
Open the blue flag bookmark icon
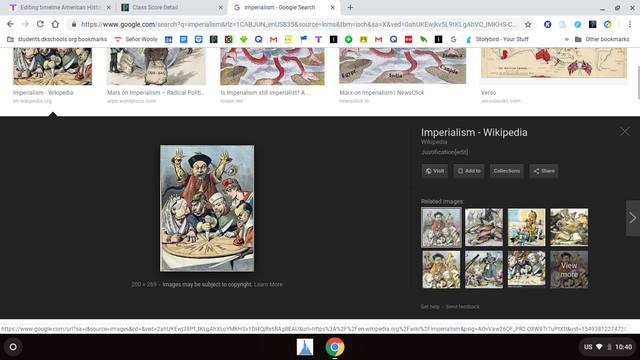pos(303,40)
